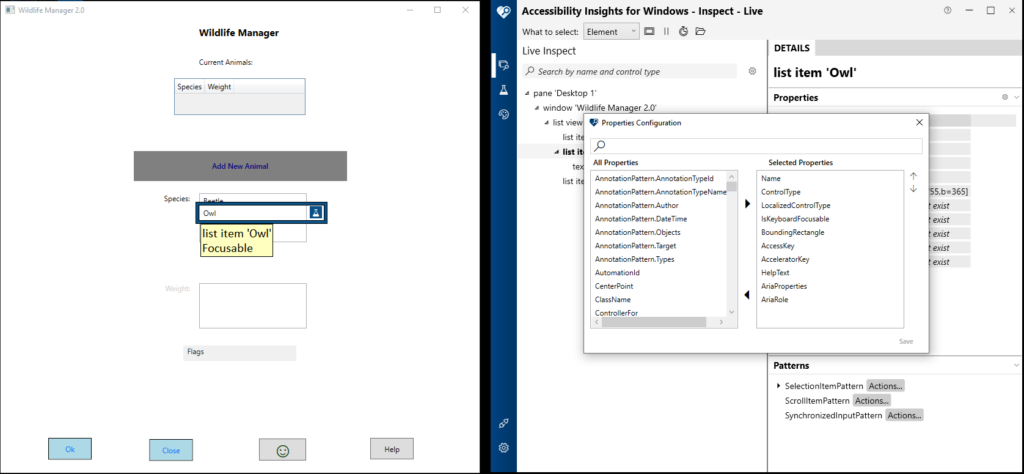Select BoundingRectangle in Selected Properties
1024x474 pixels.
(792, 232)
